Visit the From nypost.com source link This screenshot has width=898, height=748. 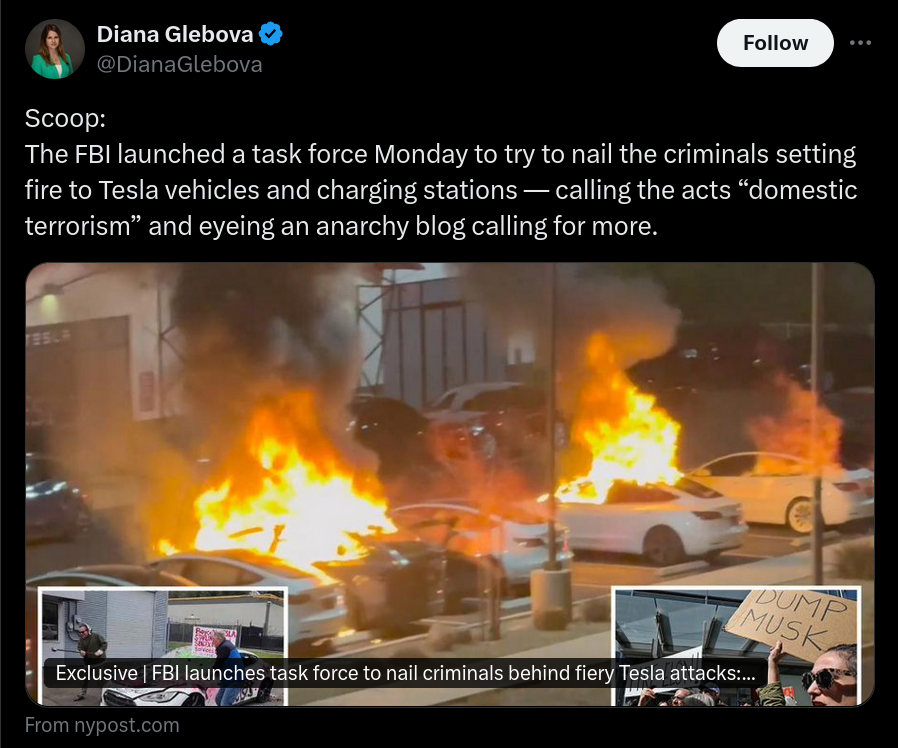[102, 725]
